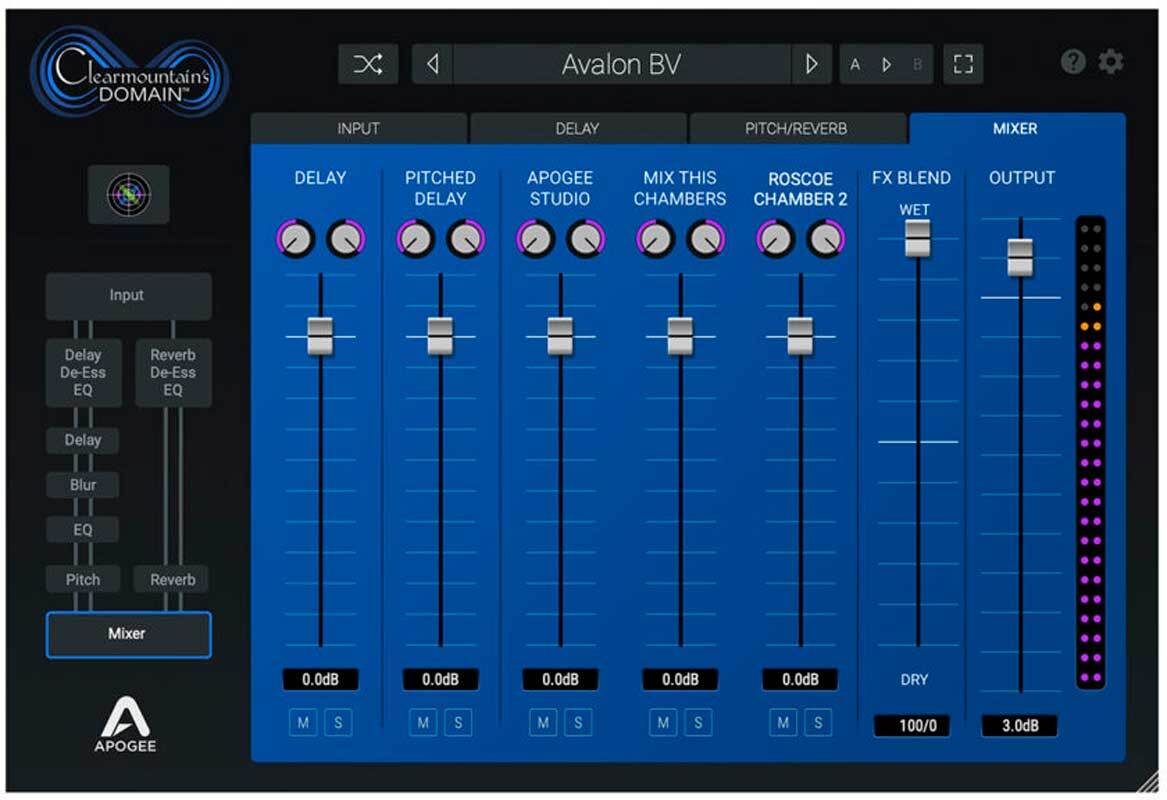Click the Apogee Studio channel fader handle

coord(560,336)
